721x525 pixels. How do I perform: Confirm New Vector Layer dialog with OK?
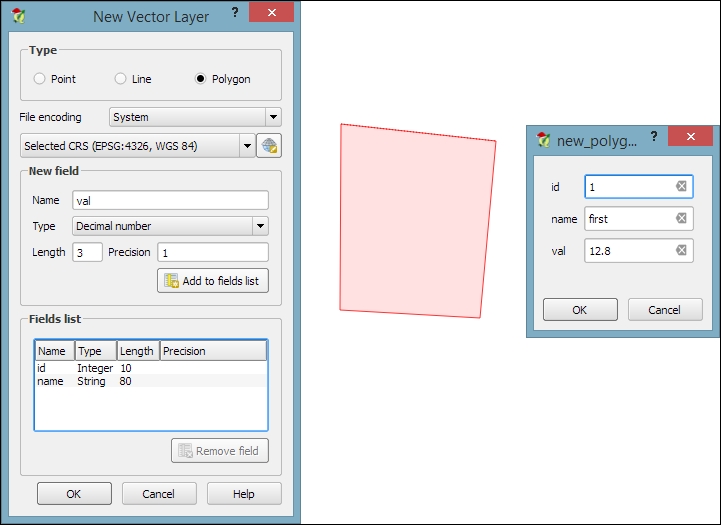click(74, 494)
